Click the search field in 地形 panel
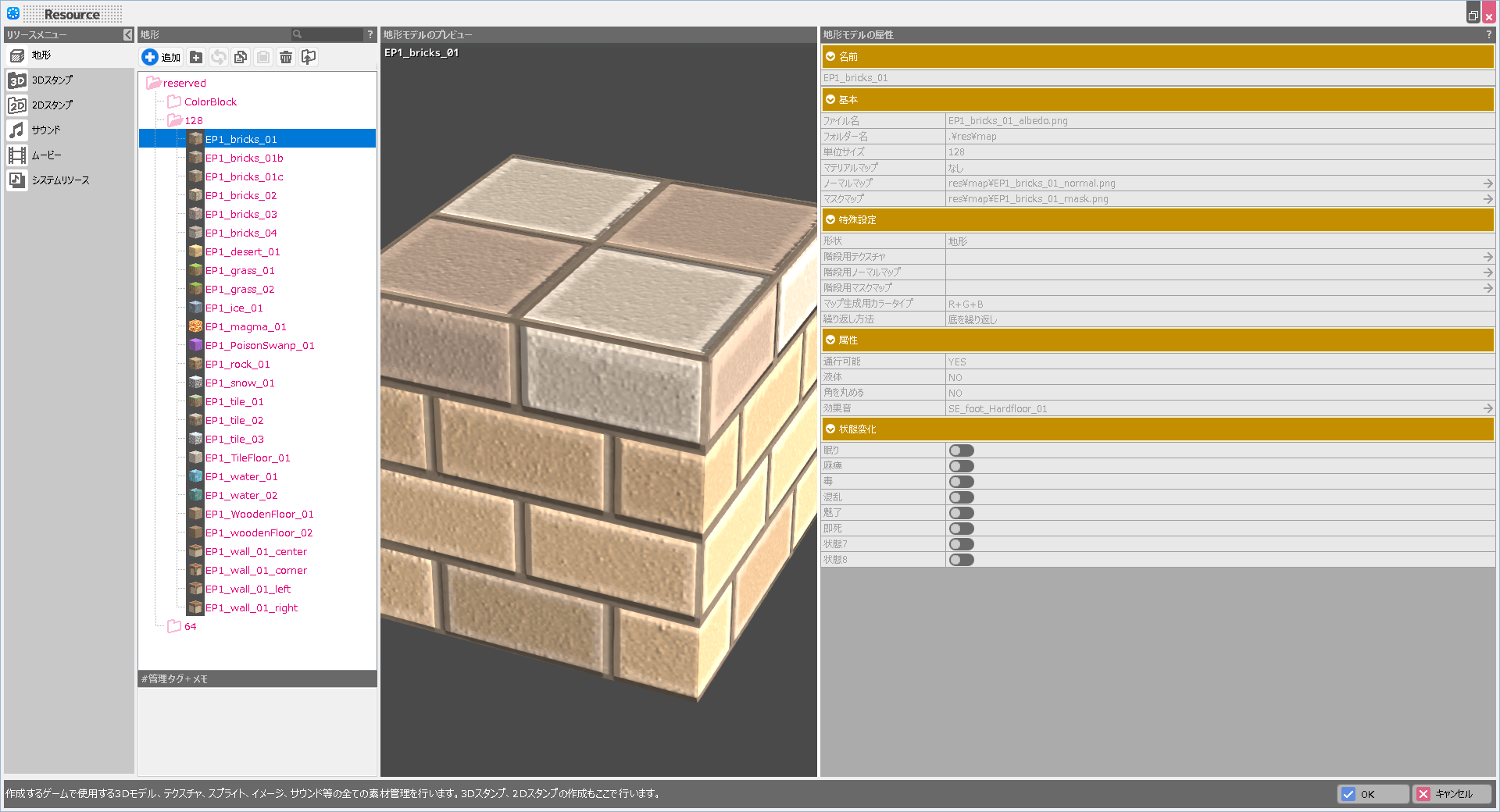Screen dimensions: 1500x812 pos(332,35)
